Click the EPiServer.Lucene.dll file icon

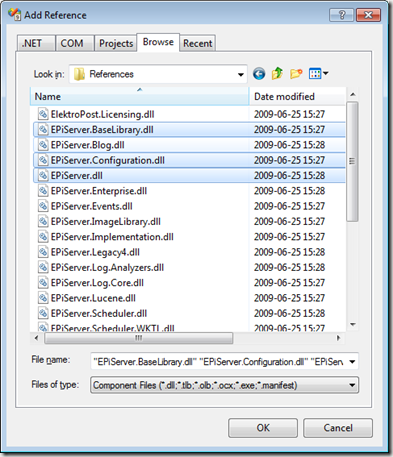(x=43, y=298)
